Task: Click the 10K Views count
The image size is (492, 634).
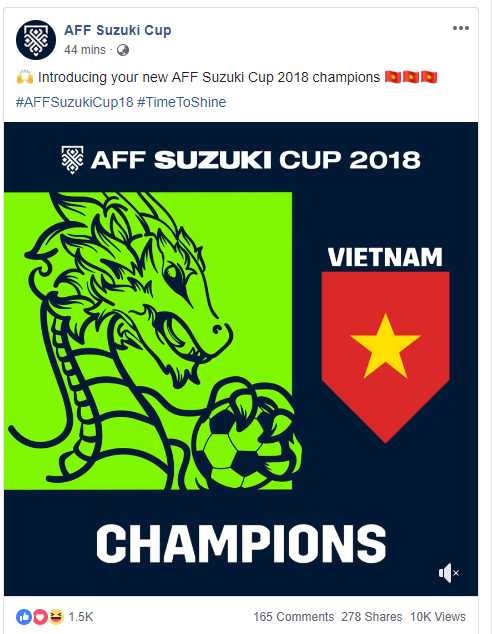Action: [x=438, y=617]
